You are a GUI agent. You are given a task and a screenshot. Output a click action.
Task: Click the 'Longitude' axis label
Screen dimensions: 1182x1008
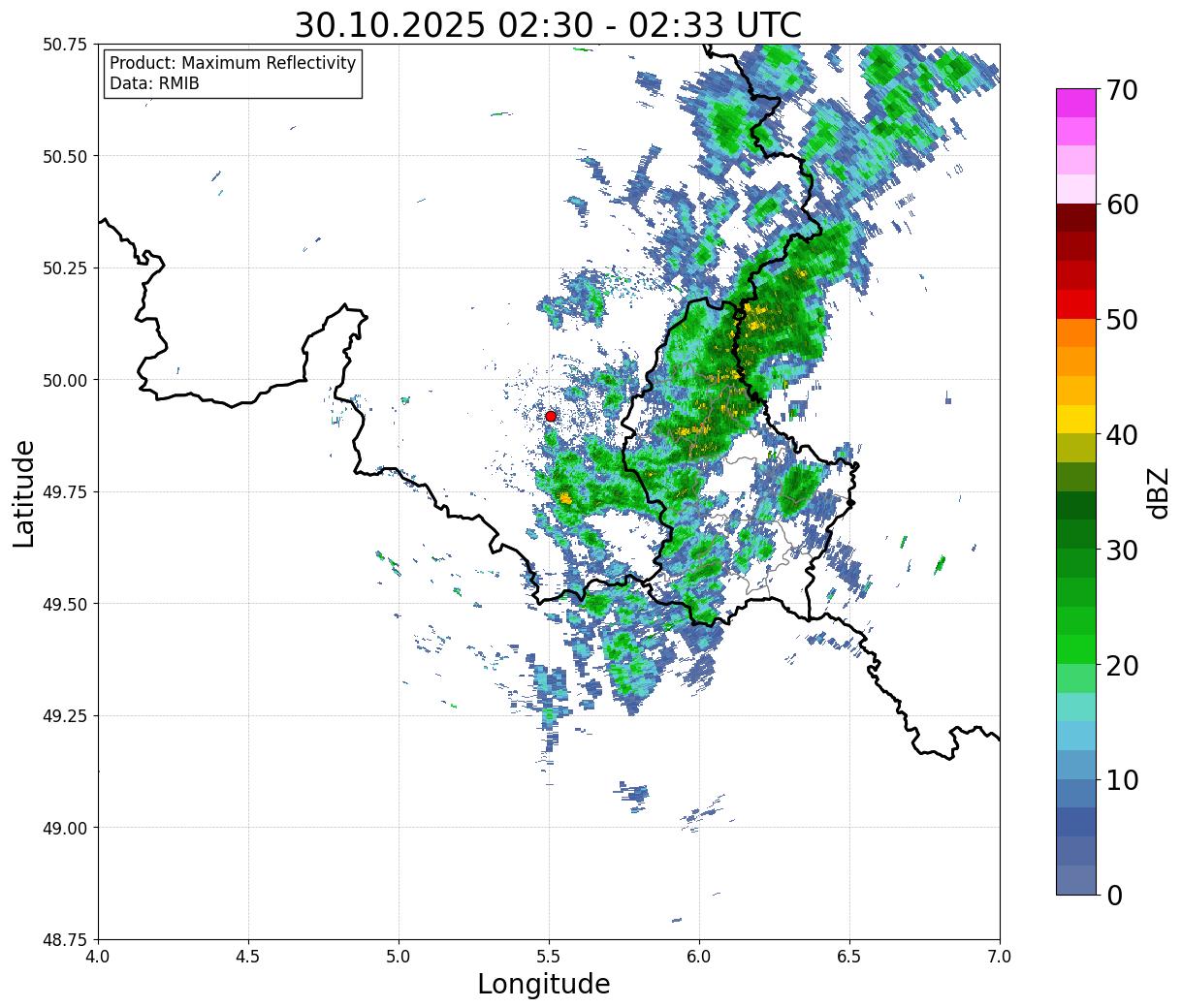point(544,984)
